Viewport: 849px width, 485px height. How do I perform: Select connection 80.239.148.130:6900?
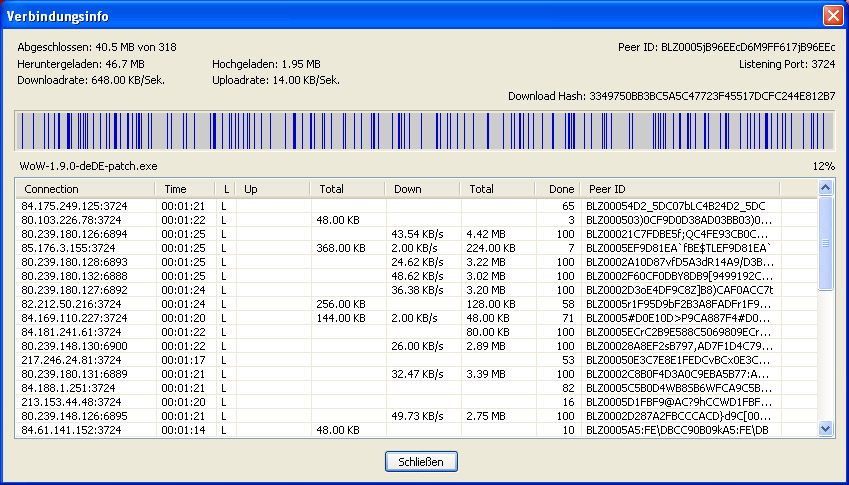pos(416,346)
